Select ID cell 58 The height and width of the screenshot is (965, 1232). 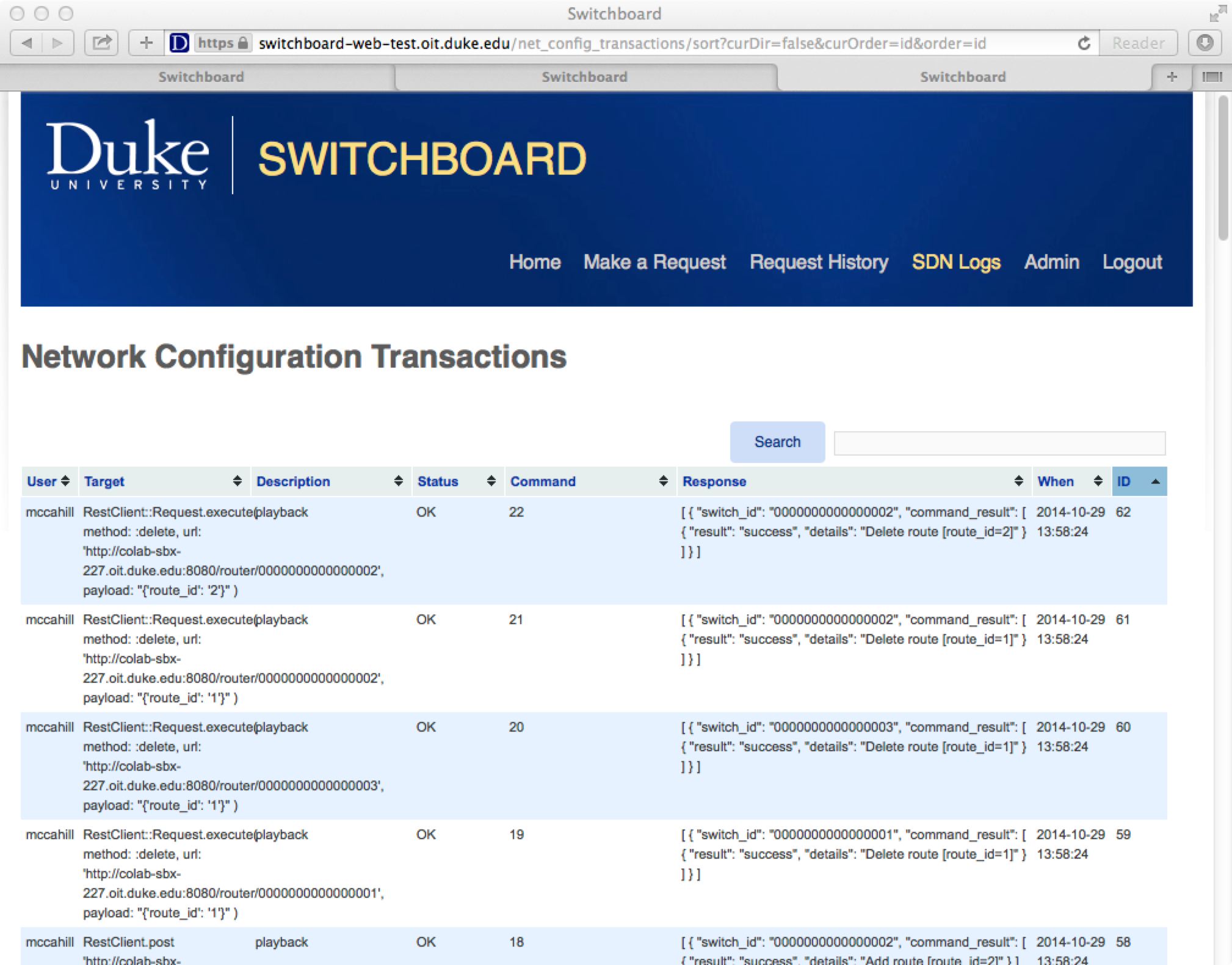tap(1123, 942)
